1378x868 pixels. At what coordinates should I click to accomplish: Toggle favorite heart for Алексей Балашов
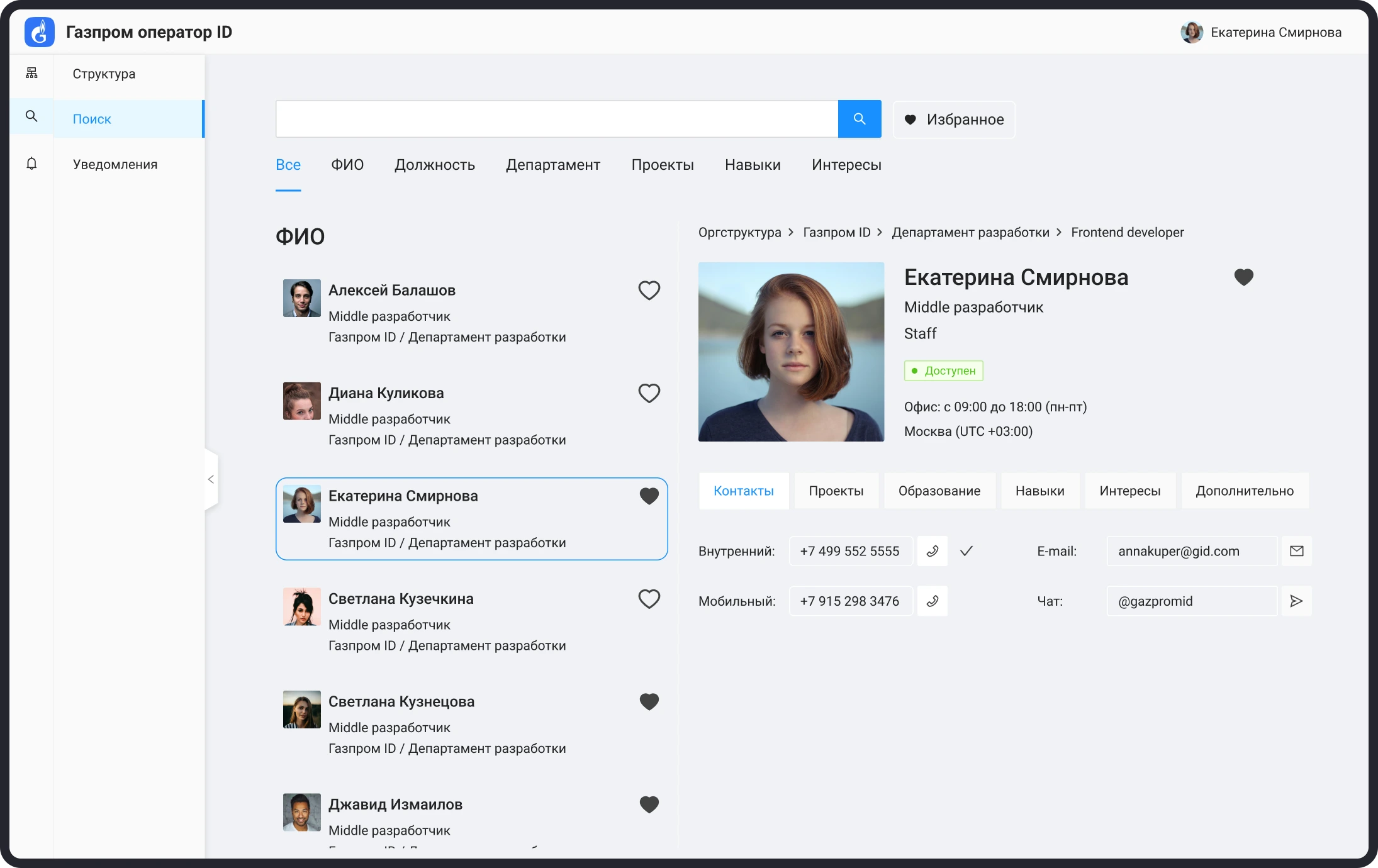click(x=649, y=291)
